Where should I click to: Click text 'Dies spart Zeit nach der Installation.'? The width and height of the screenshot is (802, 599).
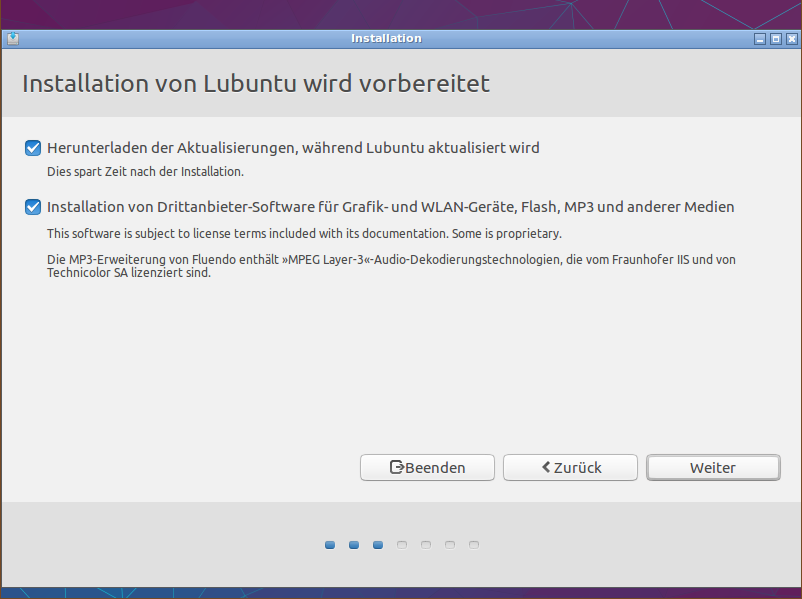tap(145, 172)
